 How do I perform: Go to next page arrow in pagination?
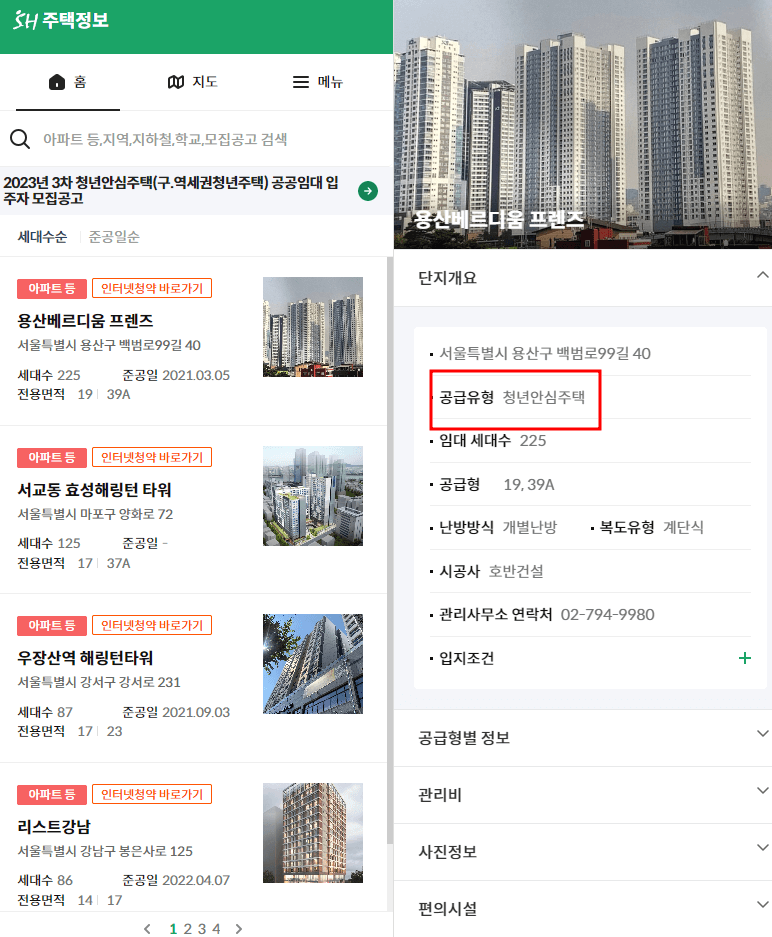tap(238, 929)
